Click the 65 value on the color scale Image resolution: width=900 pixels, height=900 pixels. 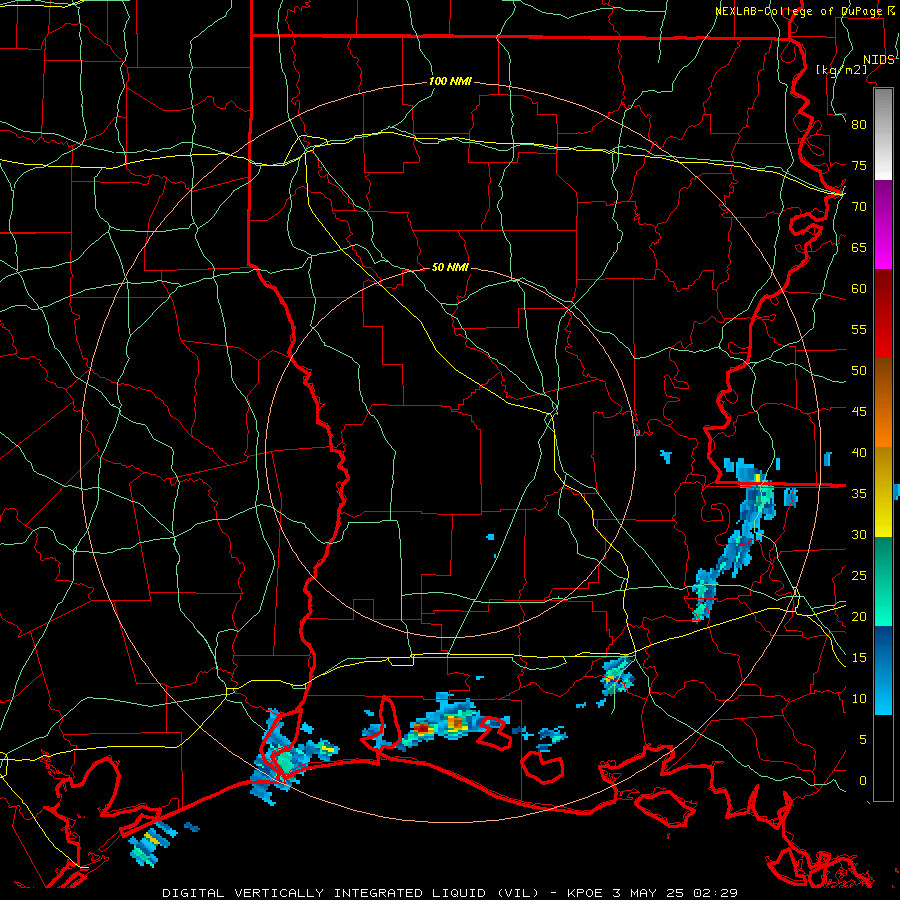tap(859, 247)
